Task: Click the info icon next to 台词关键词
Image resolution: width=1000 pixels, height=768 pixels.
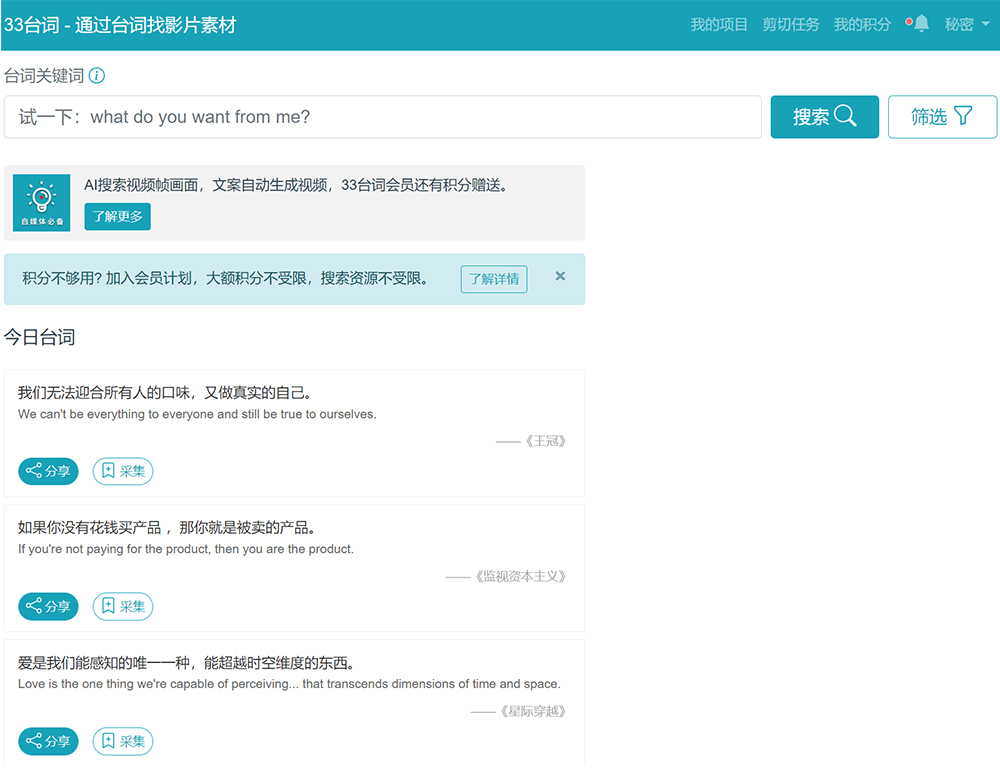Action: (97, 76)
